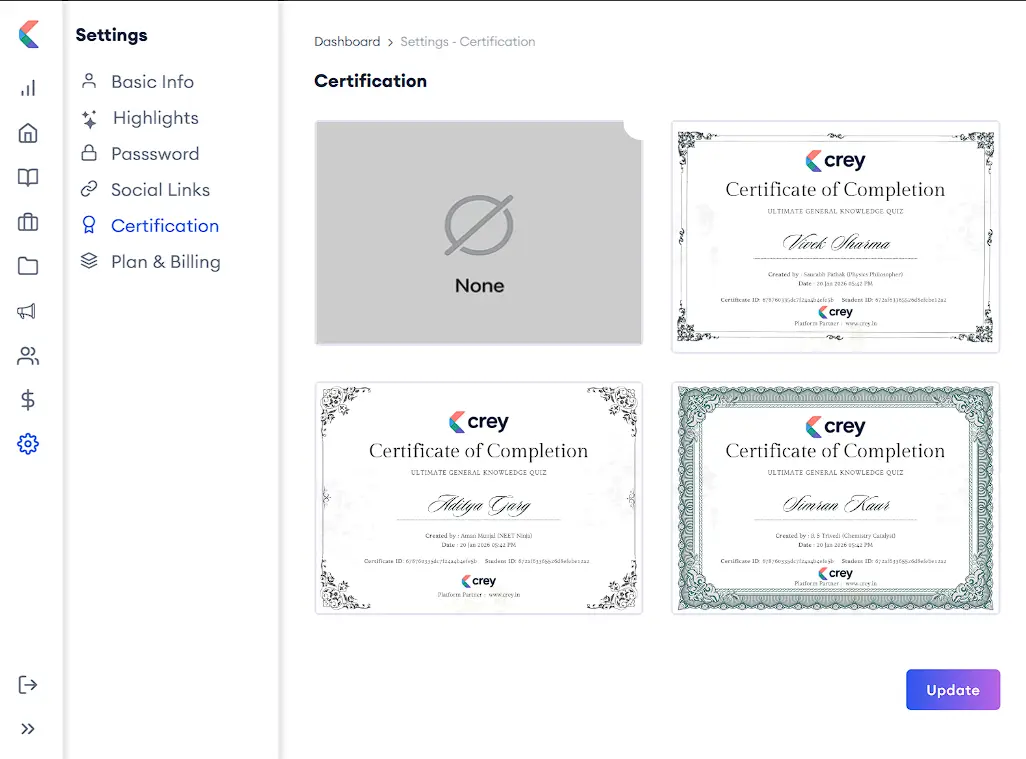The image size is (1026, 759).
Task: Open the book library icon
Action: (x=28, y=177)
